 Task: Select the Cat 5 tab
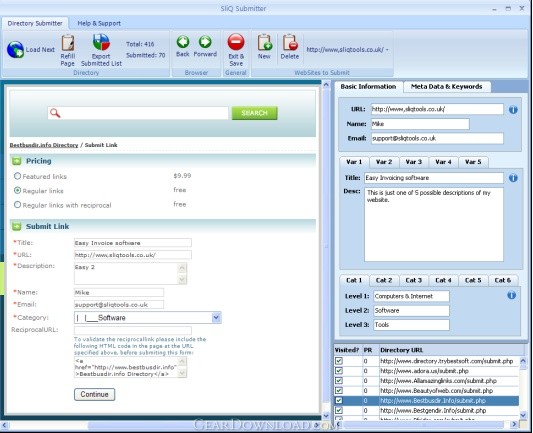473,280
